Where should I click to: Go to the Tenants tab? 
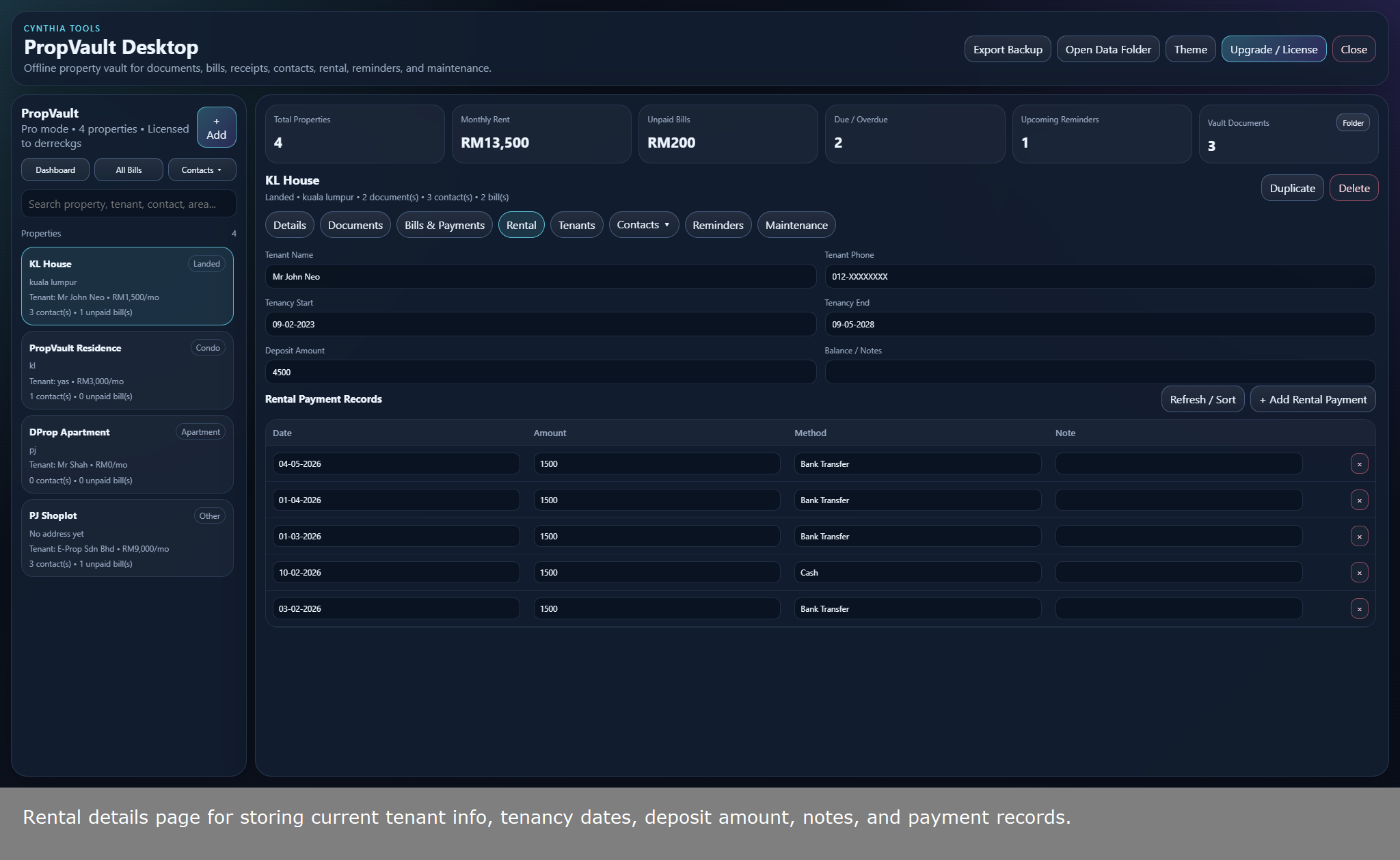click(x=576, y=225)
